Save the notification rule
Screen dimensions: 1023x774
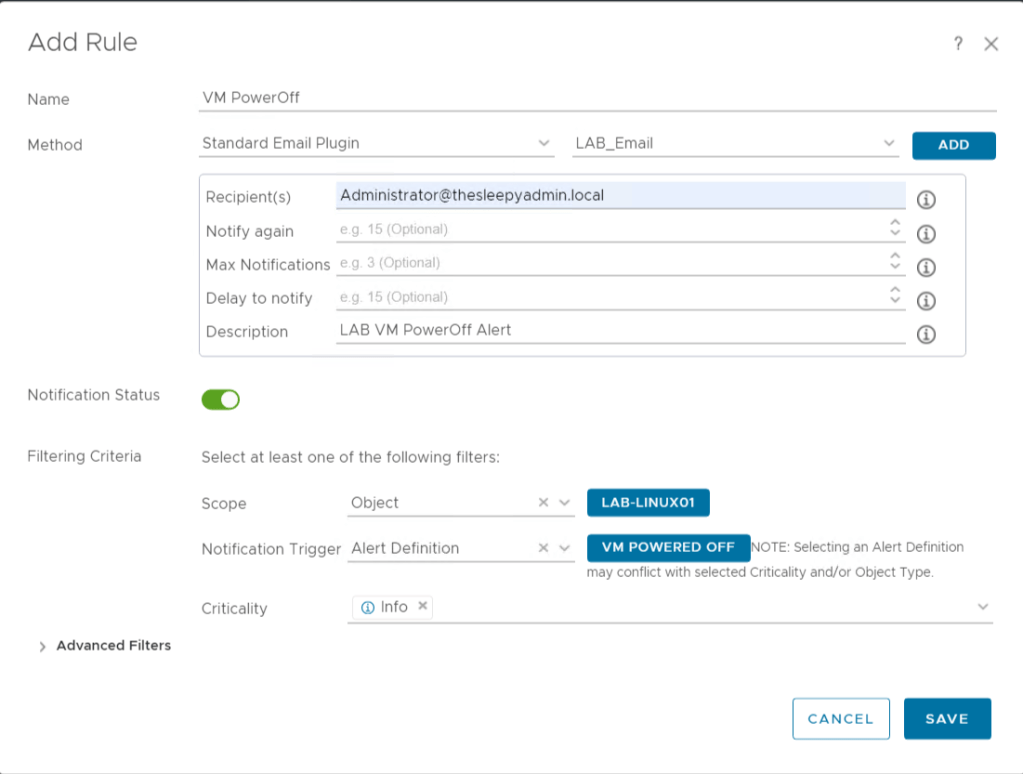pos(946,718)
